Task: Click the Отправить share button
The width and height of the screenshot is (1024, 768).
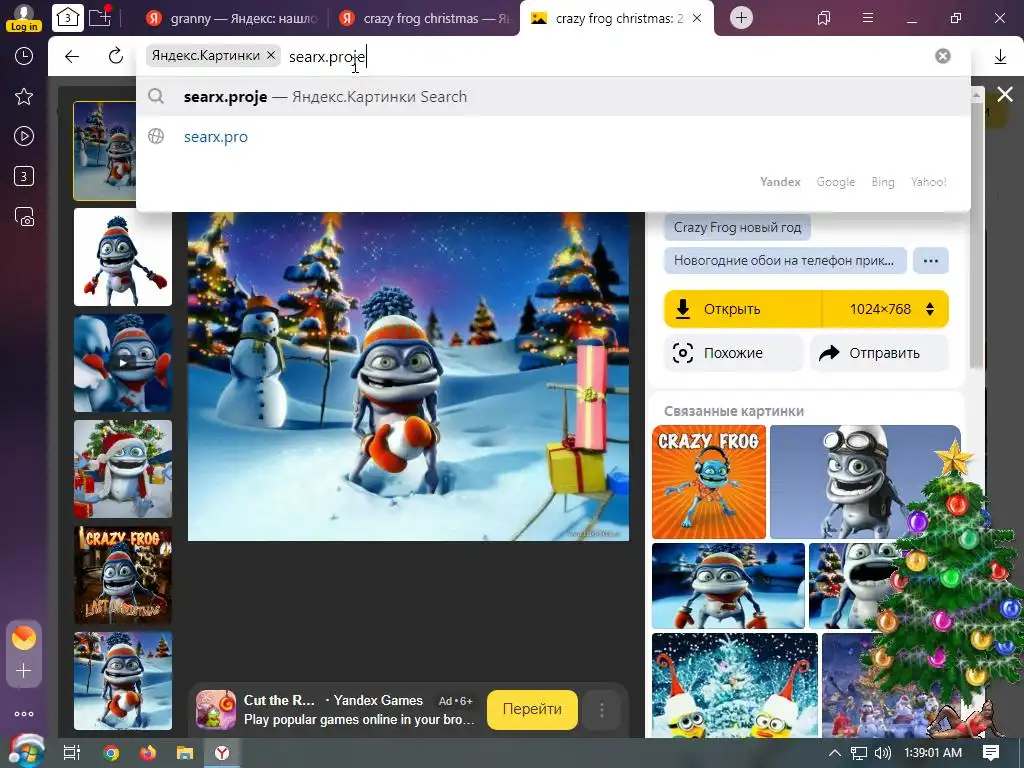Action: point(879,353)
